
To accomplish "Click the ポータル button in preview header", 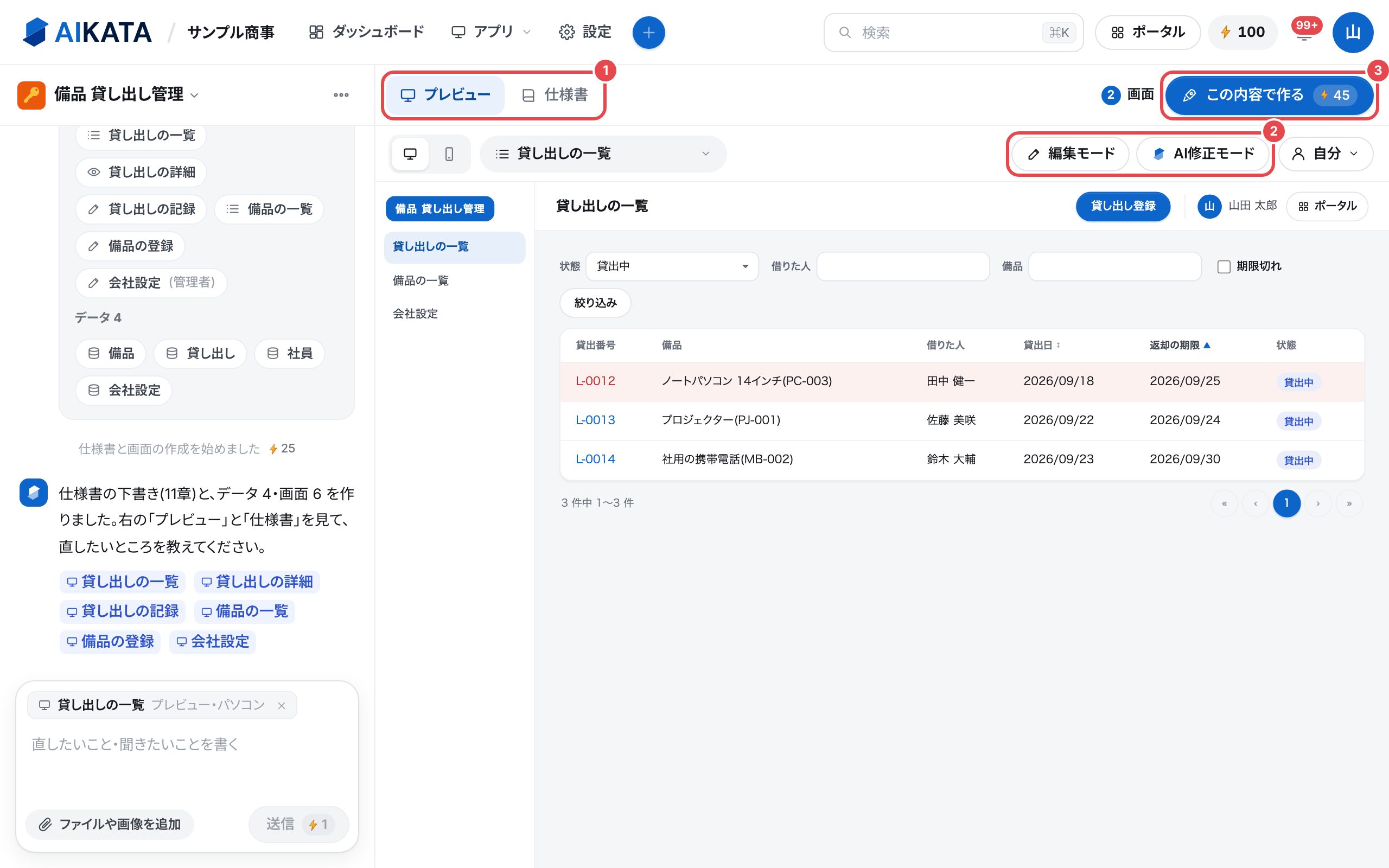I will coord(1327,206).
